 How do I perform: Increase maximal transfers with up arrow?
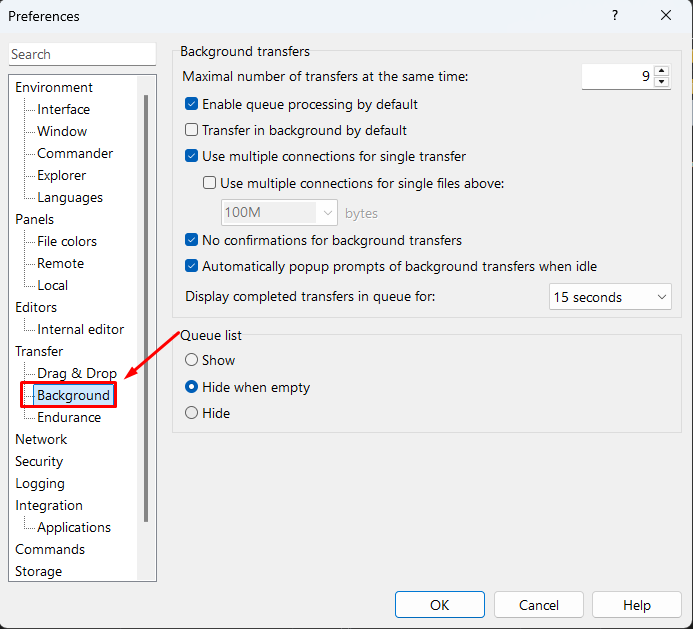[x=661, y=71]
